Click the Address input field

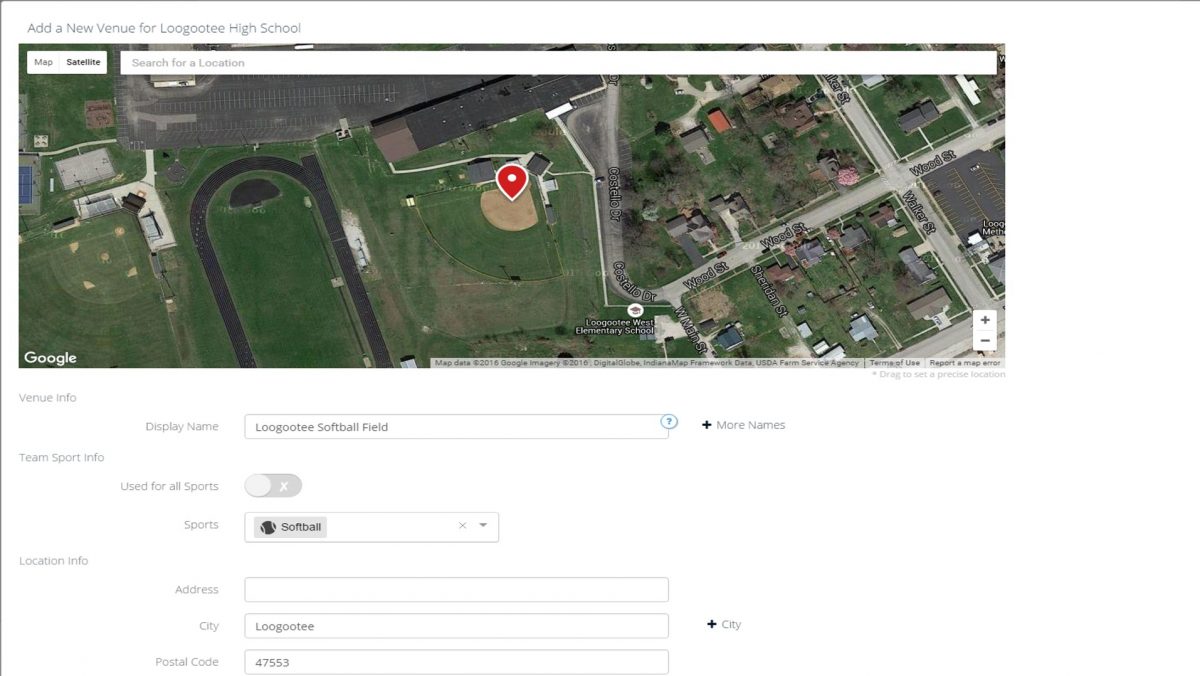coord(456,589)
